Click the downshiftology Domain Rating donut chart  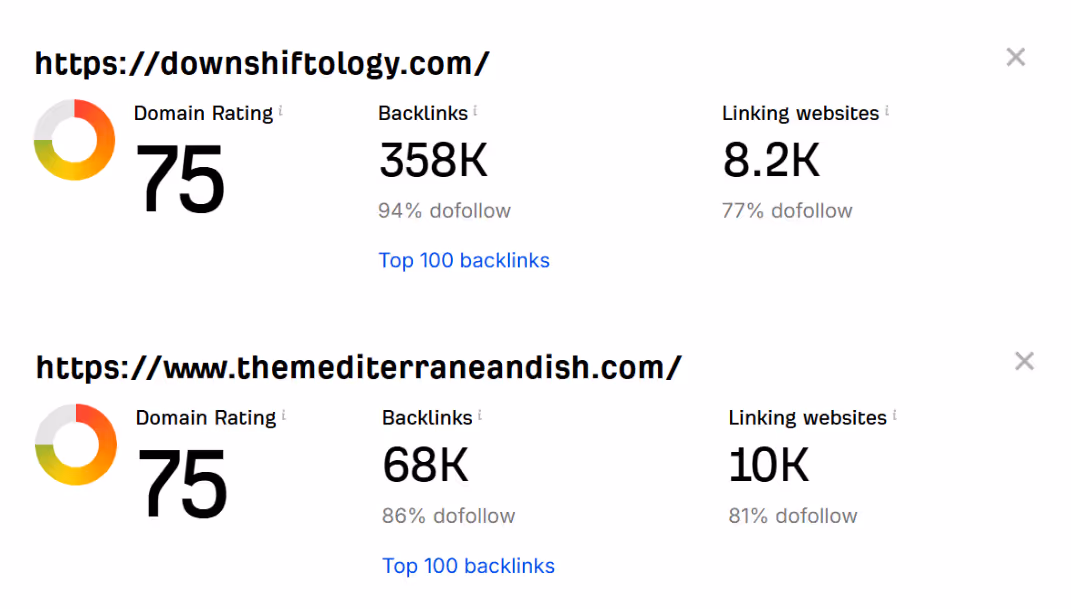pyautogui.click(x=74, y=140)
